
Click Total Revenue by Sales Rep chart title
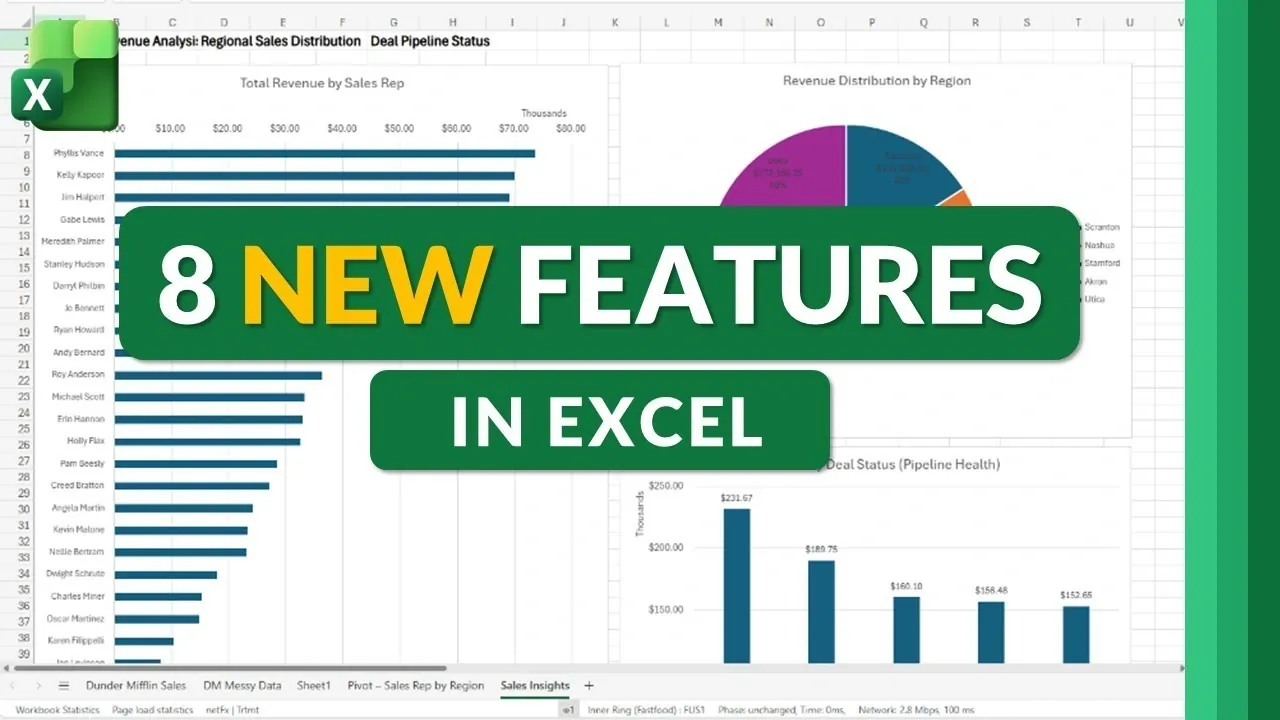pyautogui.click(x=322, y=83)
